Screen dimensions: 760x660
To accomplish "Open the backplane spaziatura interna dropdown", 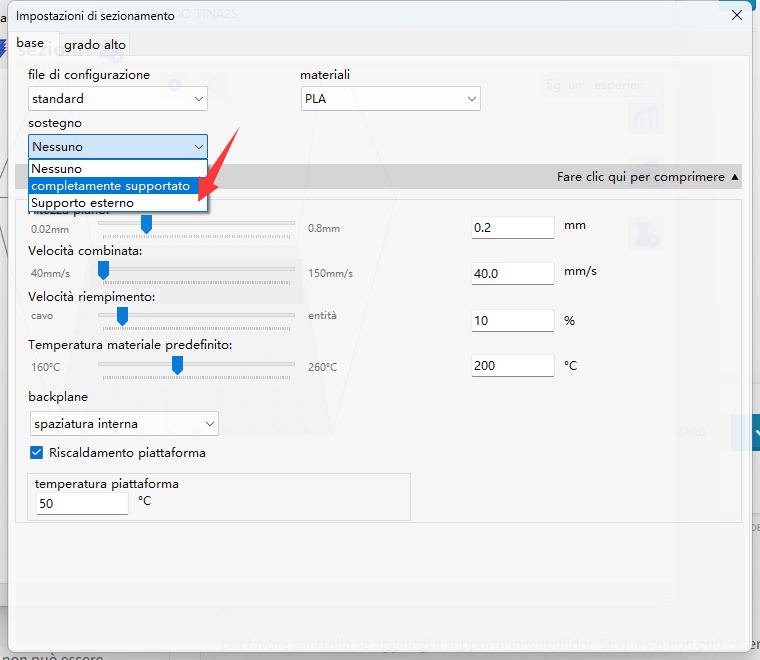I will [124, 424].
